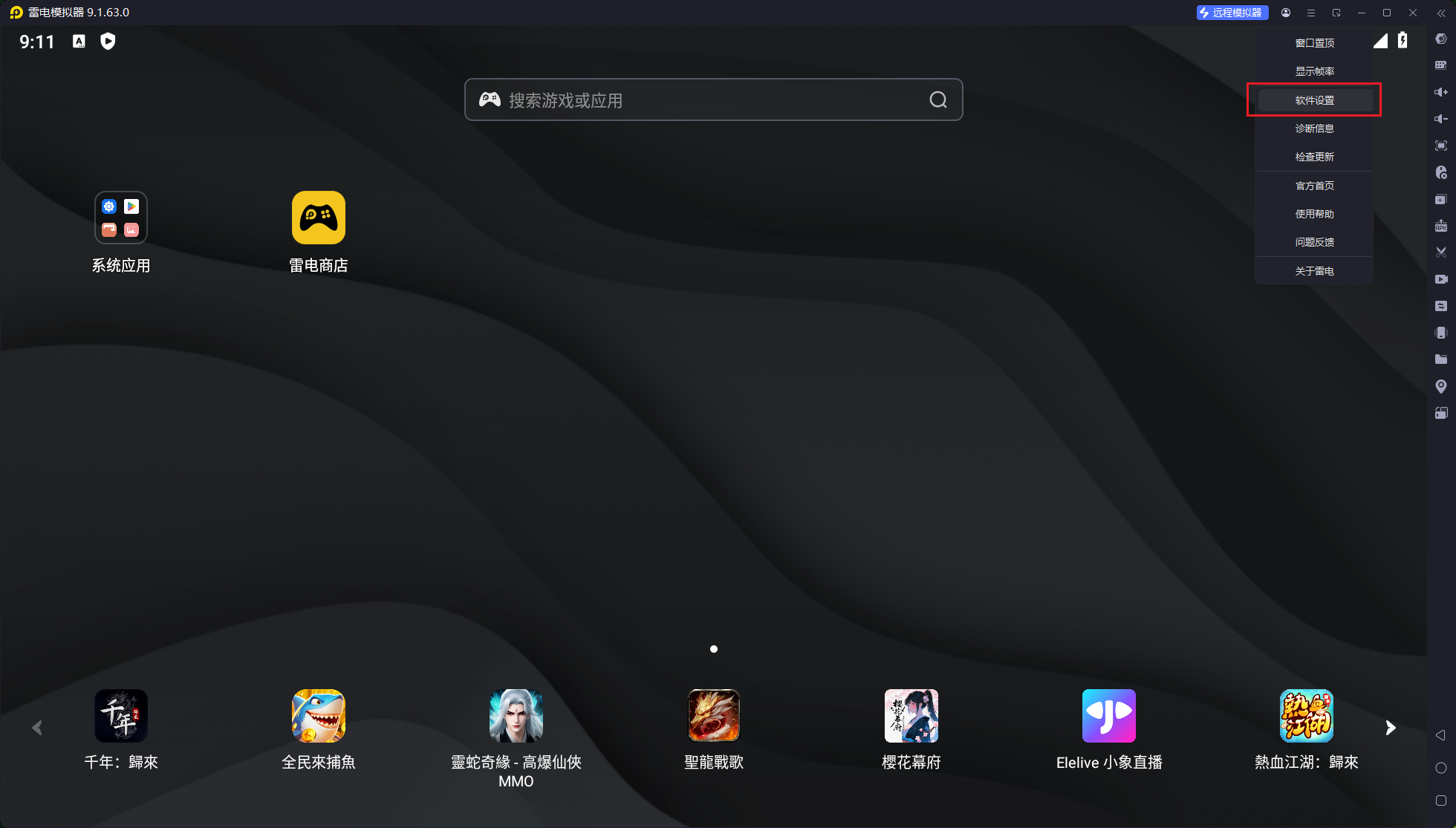Image resolution: width=1456 pixels, height=828 pixels.
Task: Toggle the 窗口置顶 always-on-top option
Action: (x=1314, y=43)
